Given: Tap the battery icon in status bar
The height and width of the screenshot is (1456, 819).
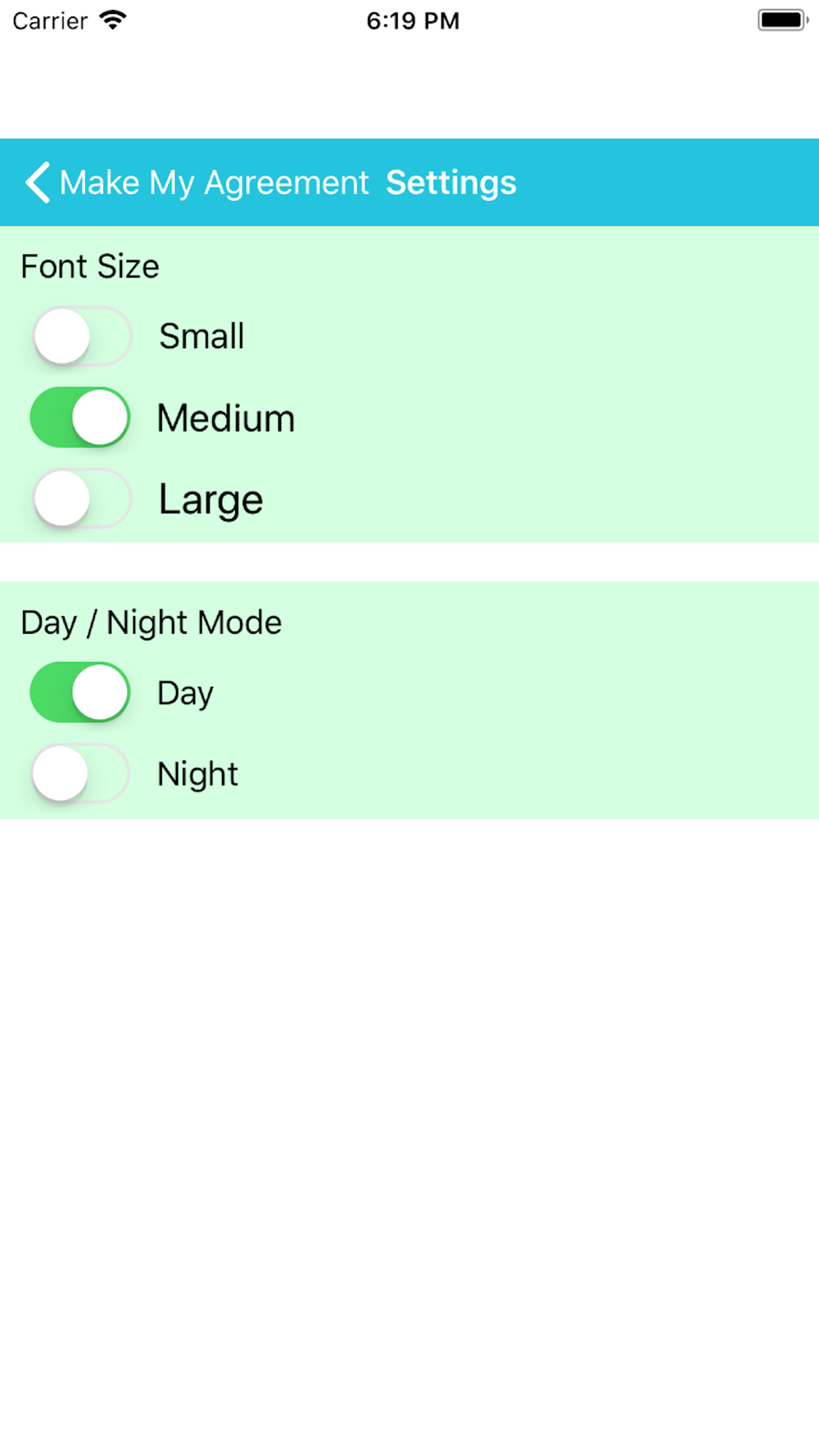Looking at the screenshot, I should [x=783, y=20].
